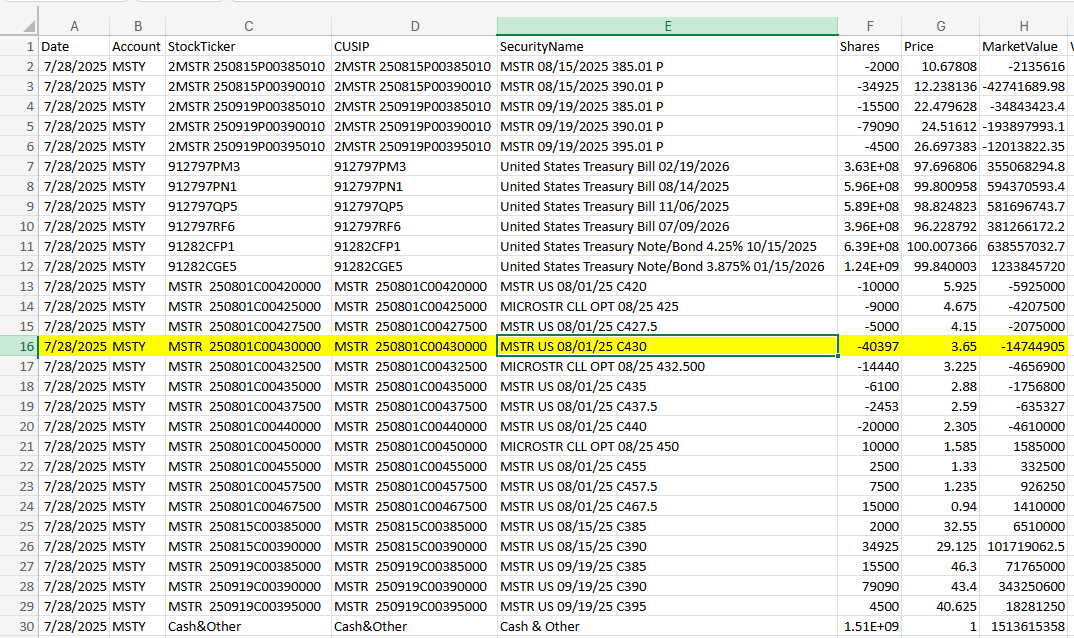
Task: Select column B header
Action: 138,26
